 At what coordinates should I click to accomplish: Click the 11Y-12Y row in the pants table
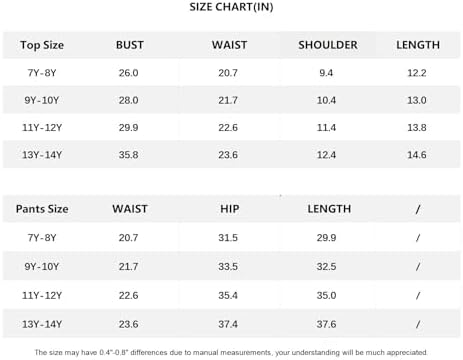click(x=231, y=295)
